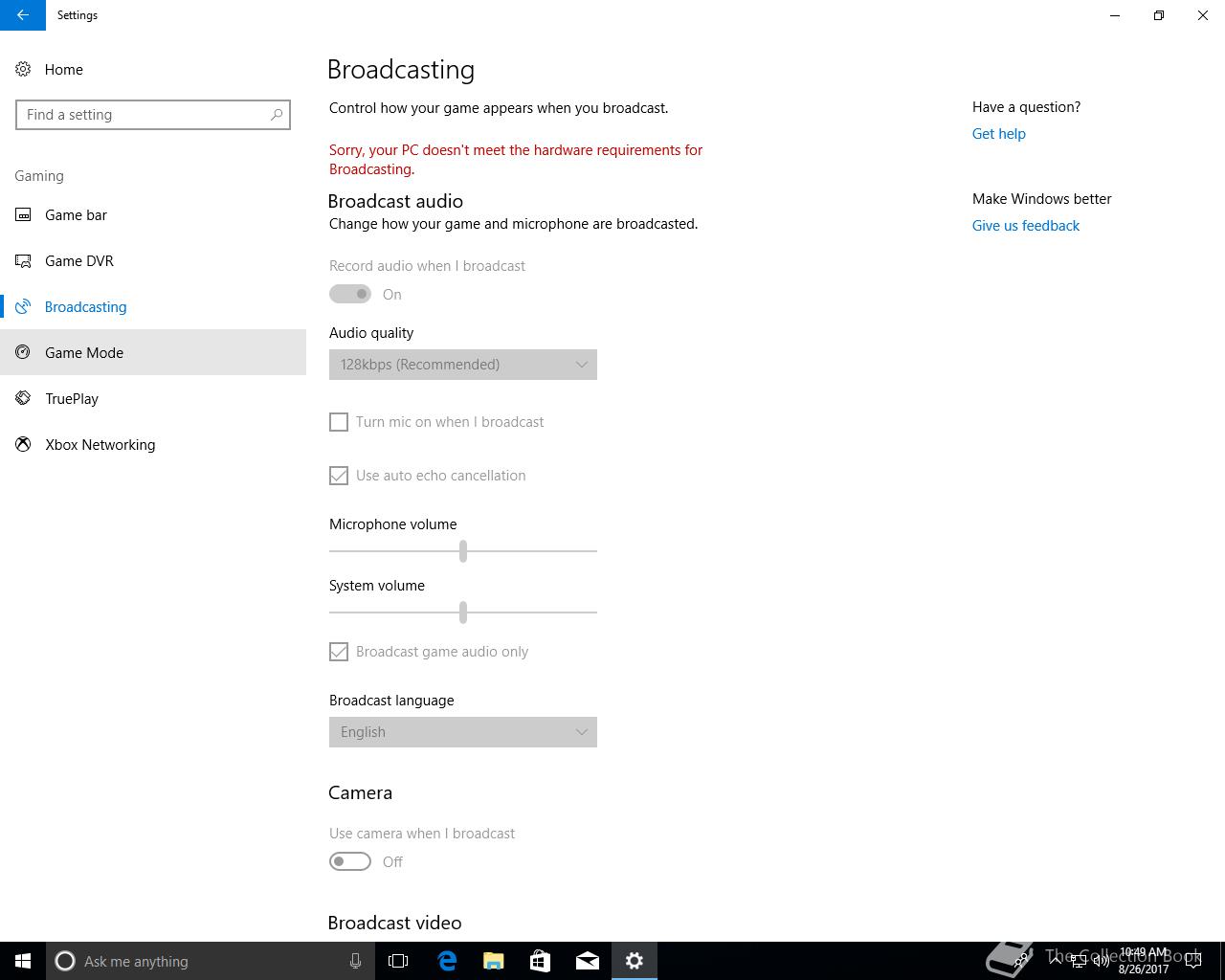
Task: Open the Windows Start menu
Action: pyautogui.click(x=23, y=961)
